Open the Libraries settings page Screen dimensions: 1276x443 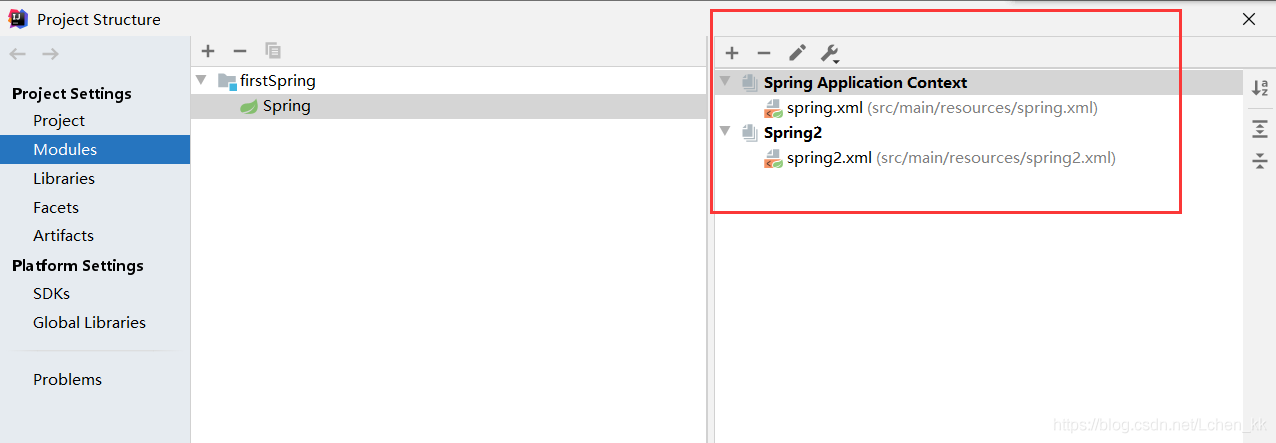click(x=64, y=179)
